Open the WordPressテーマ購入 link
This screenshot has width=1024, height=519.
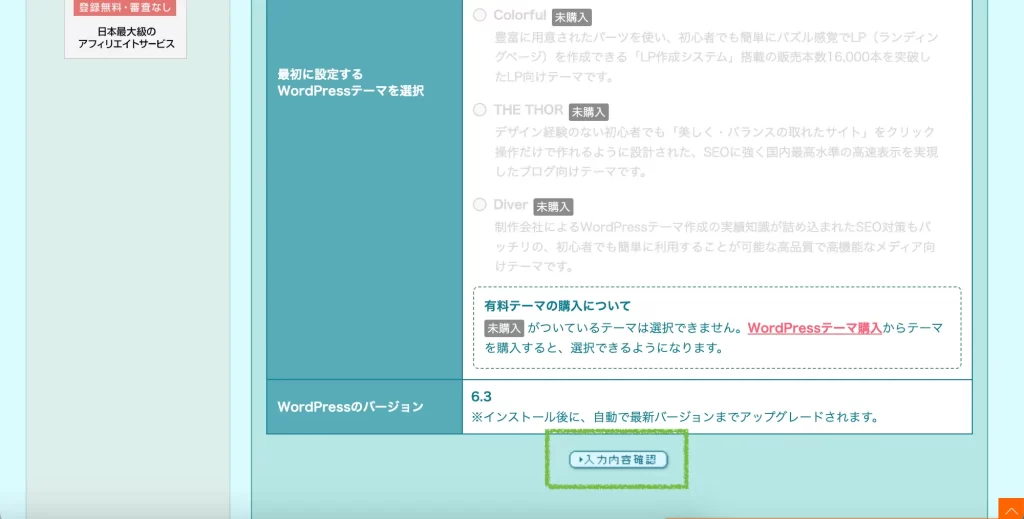pyautogui.click(x=814, y=328)
